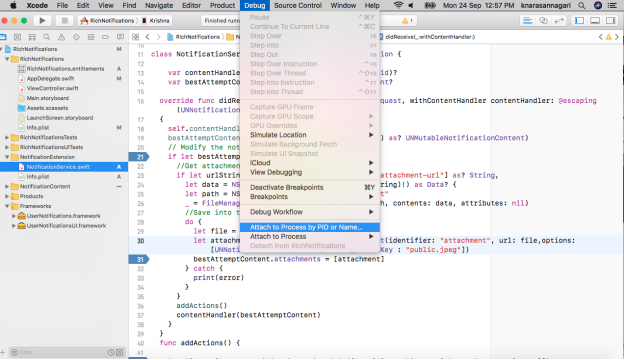Toggle breakpoint on line 21
624x360 pixels.
pyautogui.click(x=139, y=157)
